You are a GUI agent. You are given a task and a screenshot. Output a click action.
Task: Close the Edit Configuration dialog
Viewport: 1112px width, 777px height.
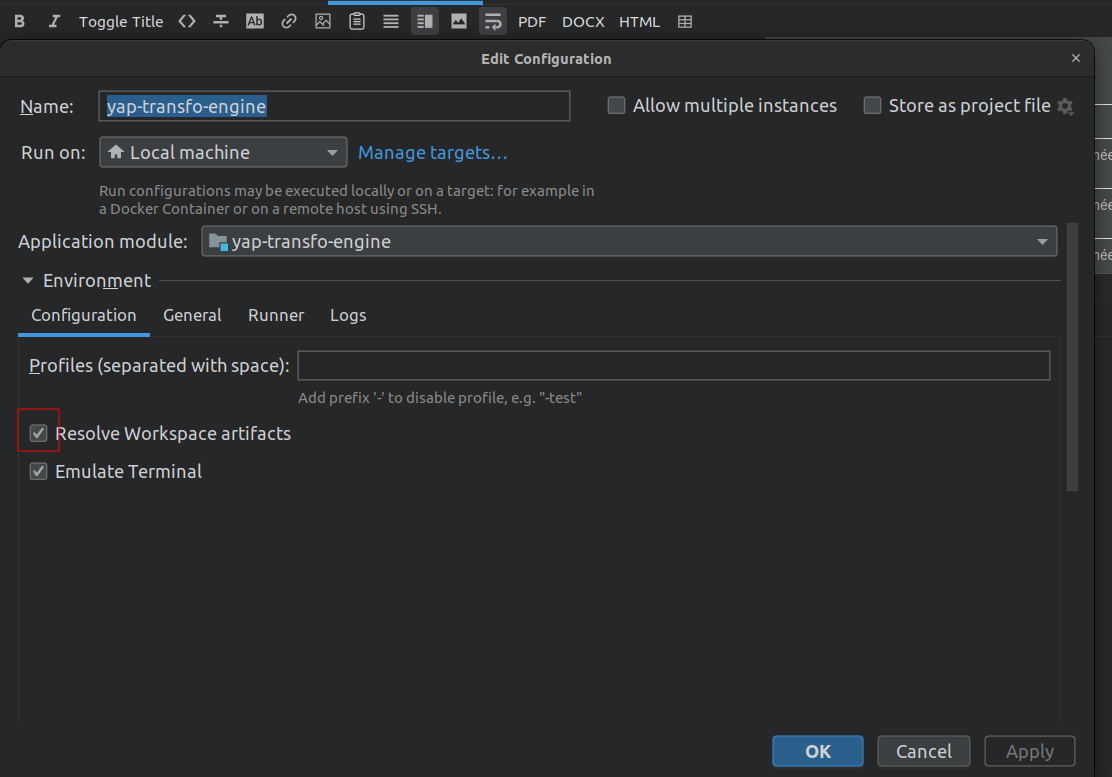click(1076, 58)
